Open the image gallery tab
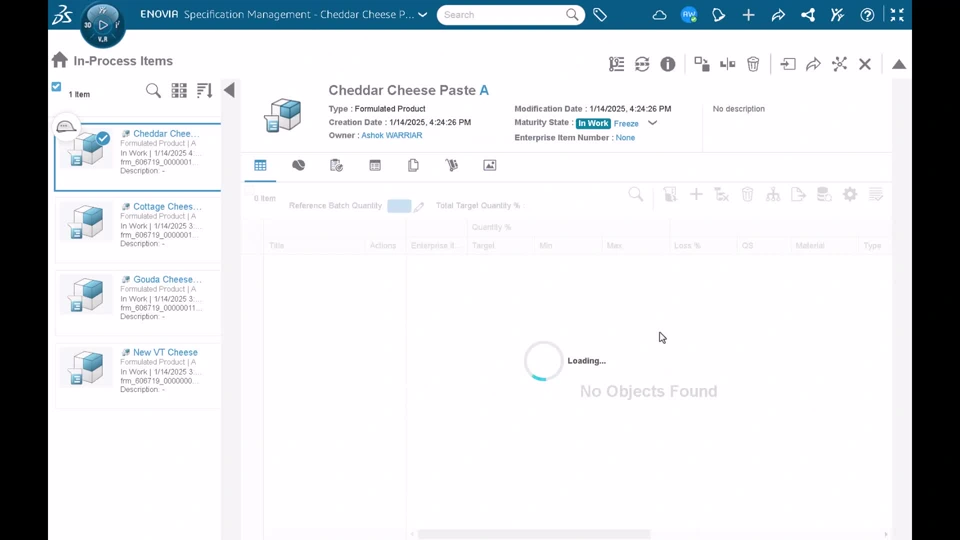The height and width of the screenshot is (540, 960). (x=490, y=165)
